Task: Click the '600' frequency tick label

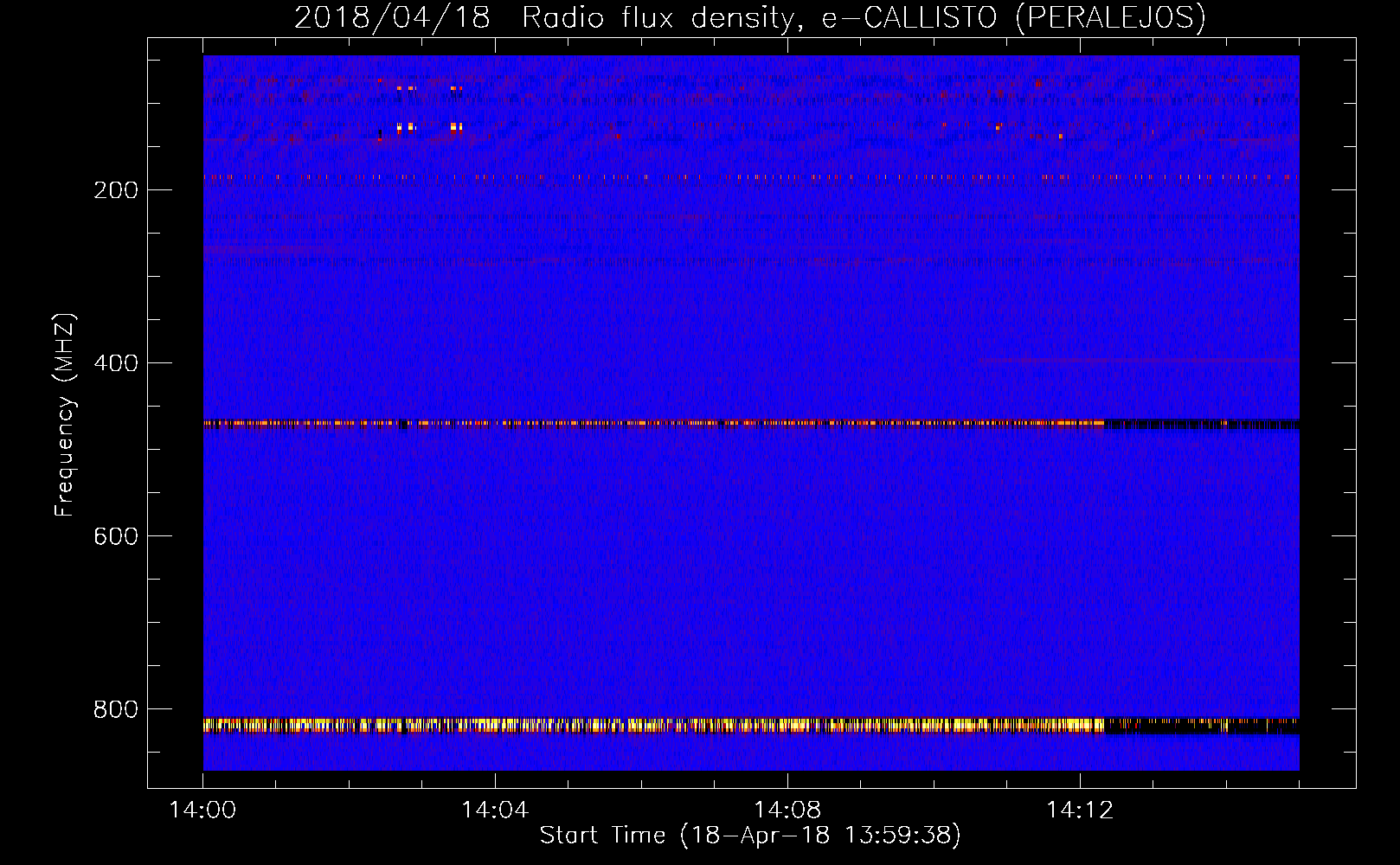Action: [116, 536]
